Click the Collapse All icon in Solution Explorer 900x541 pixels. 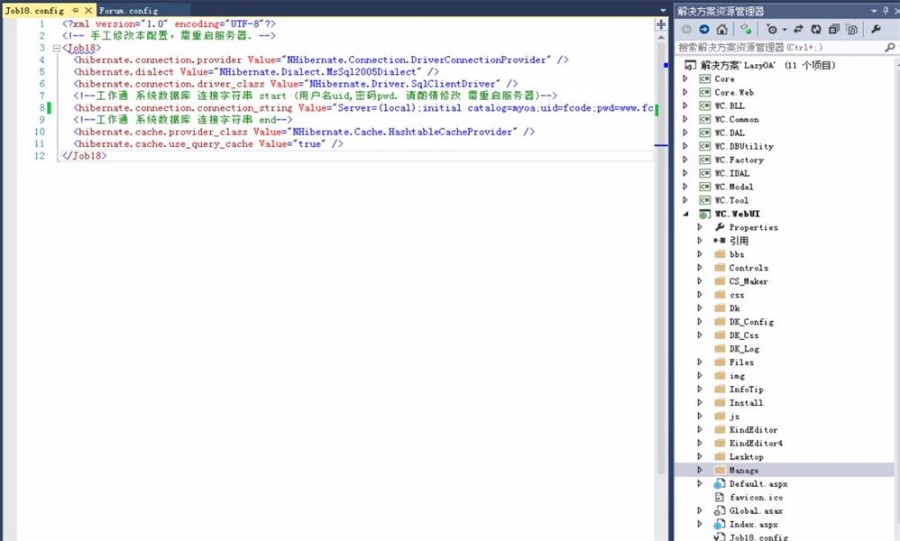pos(833,30)
